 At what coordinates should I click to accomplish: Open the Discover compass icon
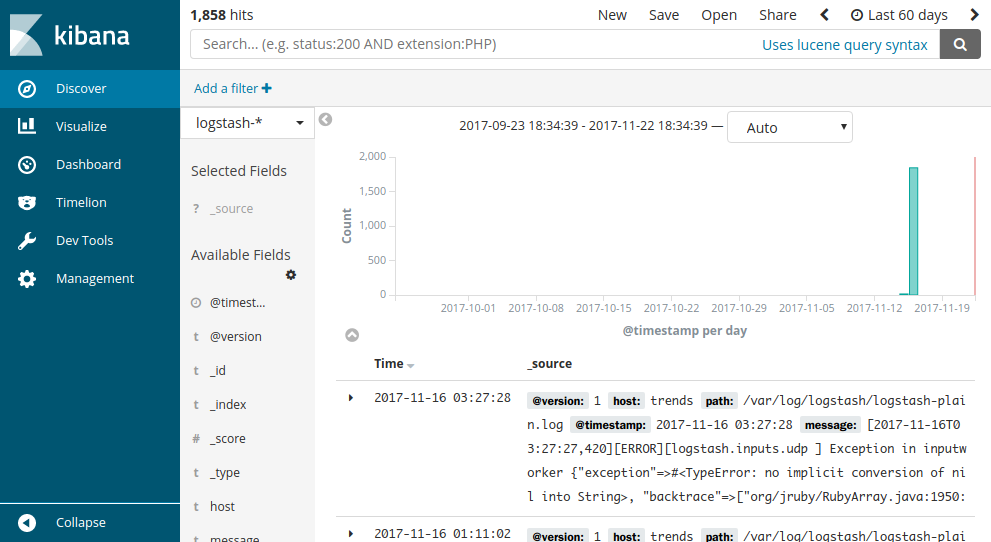click(28, 89)
